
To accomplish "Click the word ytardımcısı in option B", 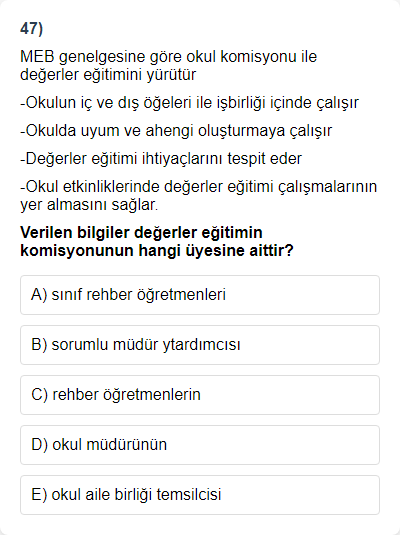I will pos(201,345).
